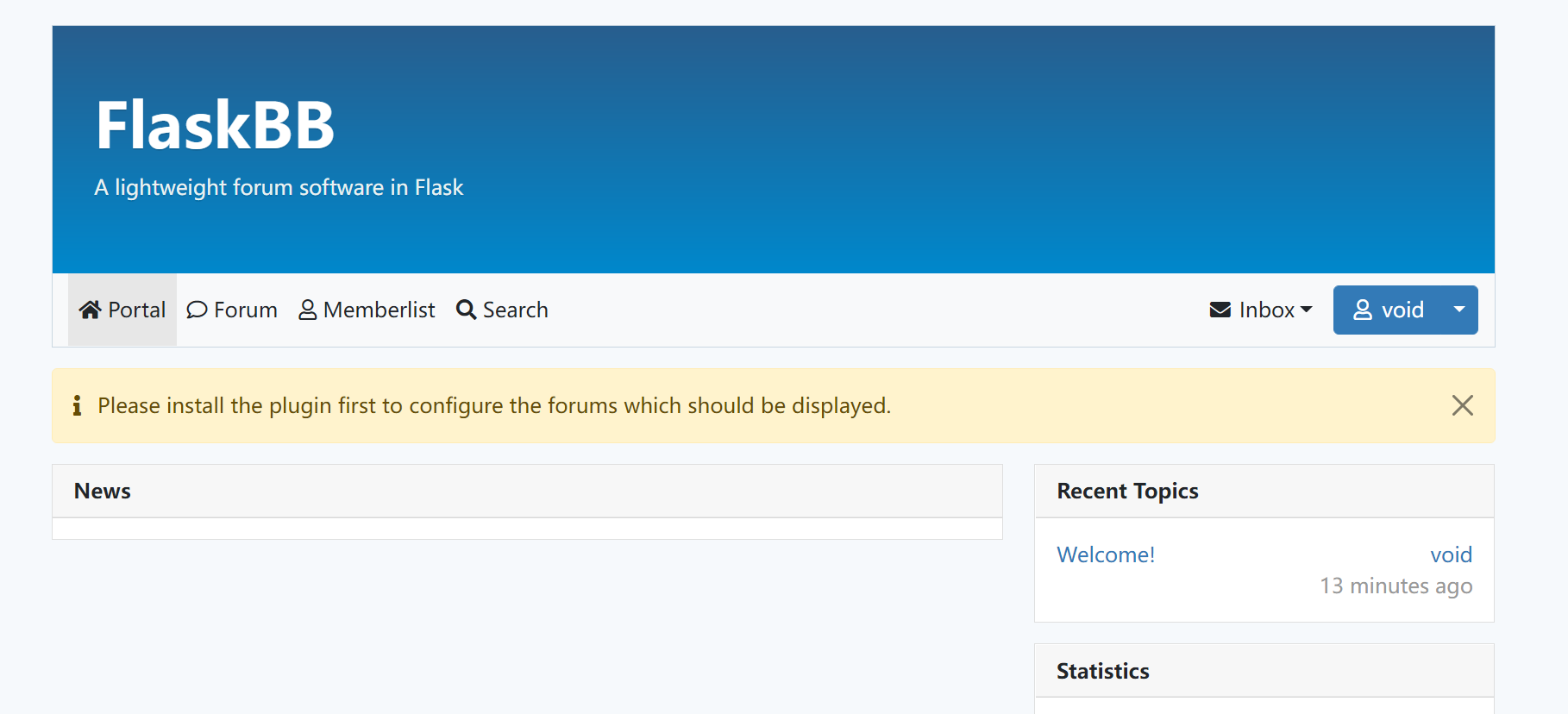Click the user icon in void button
Image resolution: width=1568 pixels, height=714 pixels.
(1363, 310)
